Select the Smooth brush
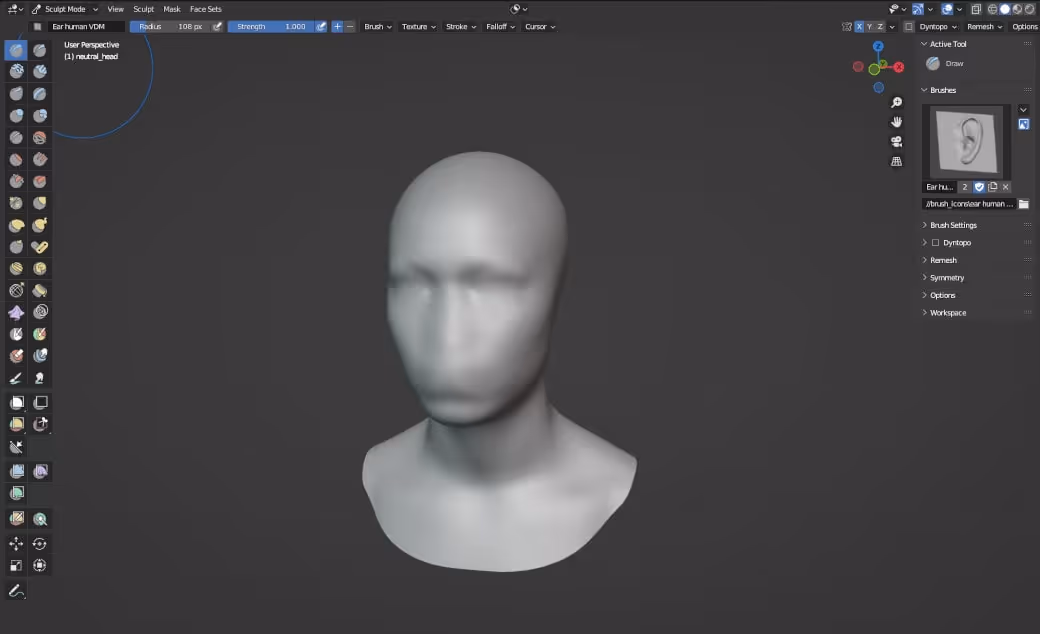This screenshot has height=634, width=1040. pyautogui.click(x=40, y=137)
